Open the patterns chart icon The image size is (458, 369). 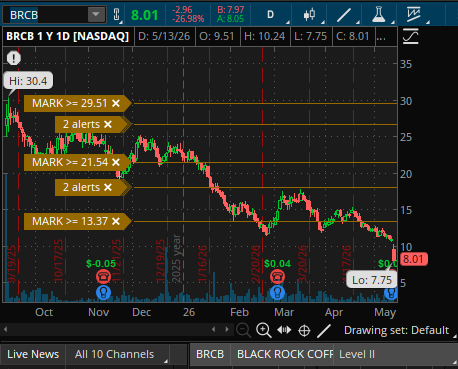click(413, 15)
